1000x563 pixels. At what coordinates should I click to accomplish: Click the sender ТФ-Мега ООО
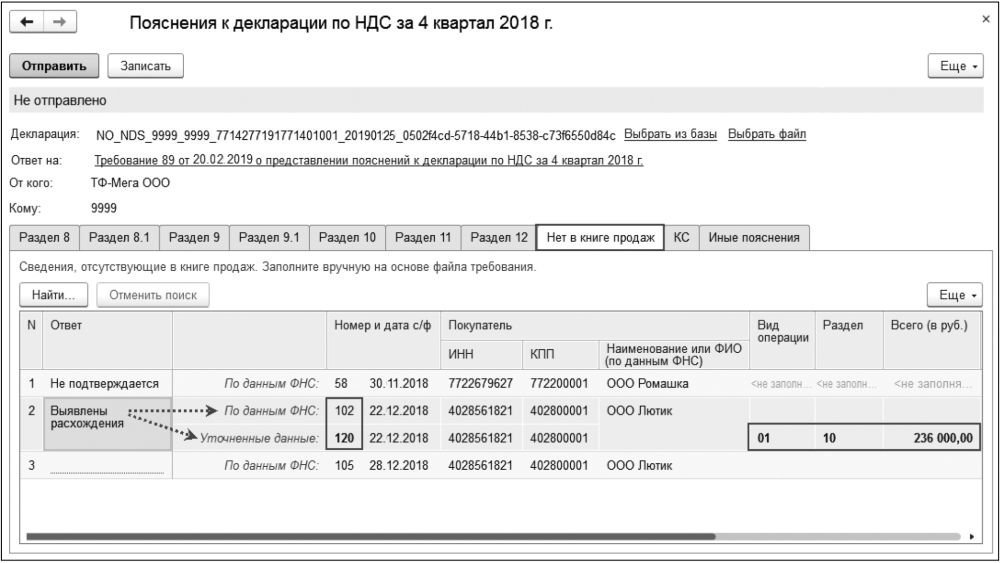[x=130, y=183]
